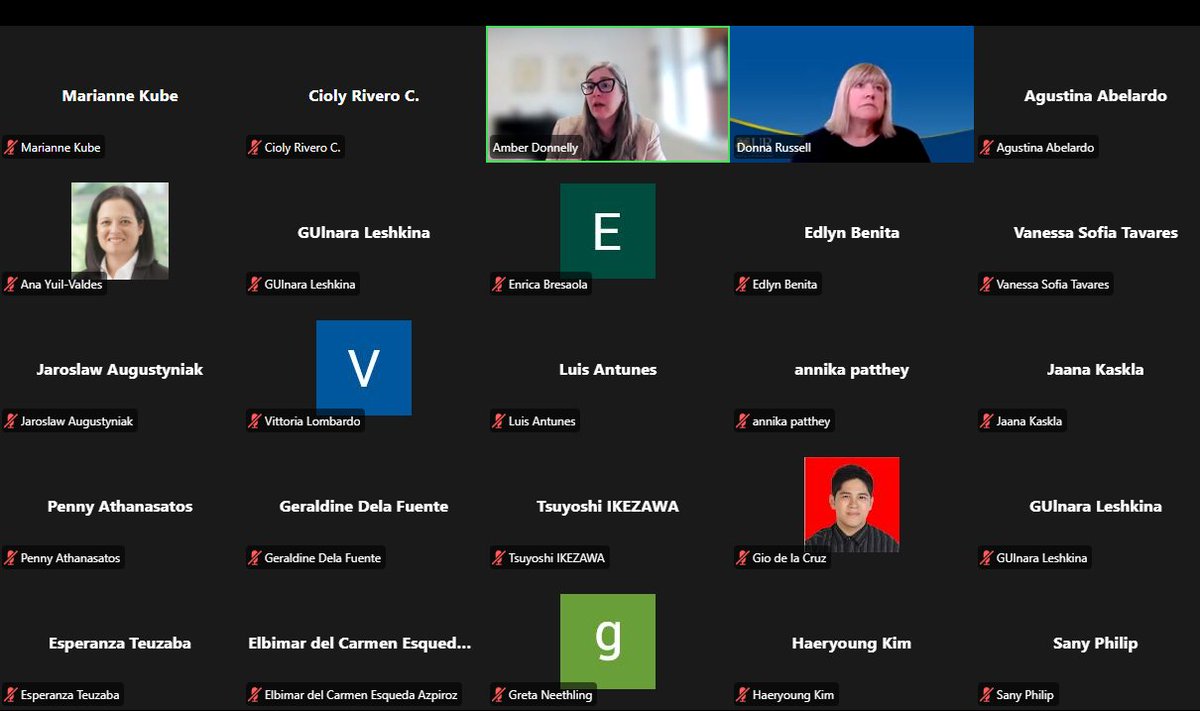This screenshot has height=711, width=1200.
Task: Click the large bold 'Tsuyoshi IKEZAWA' heading
Action: (x=608, y=506)
